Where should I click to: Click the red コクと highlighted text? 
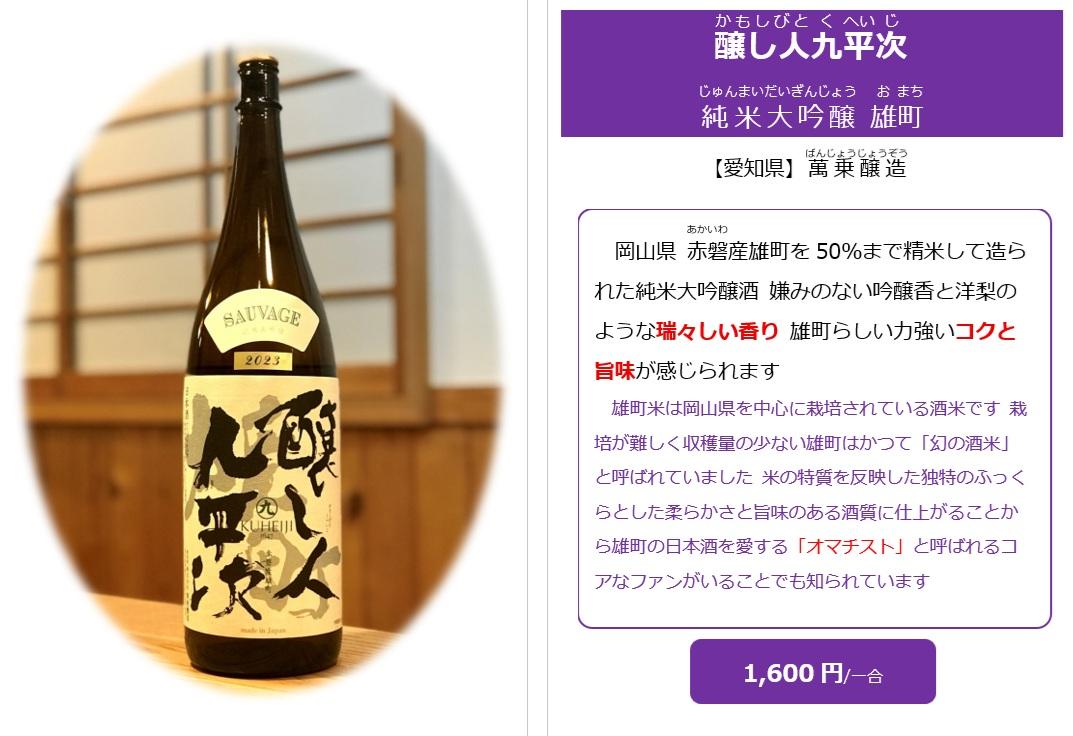coord(985,332)
